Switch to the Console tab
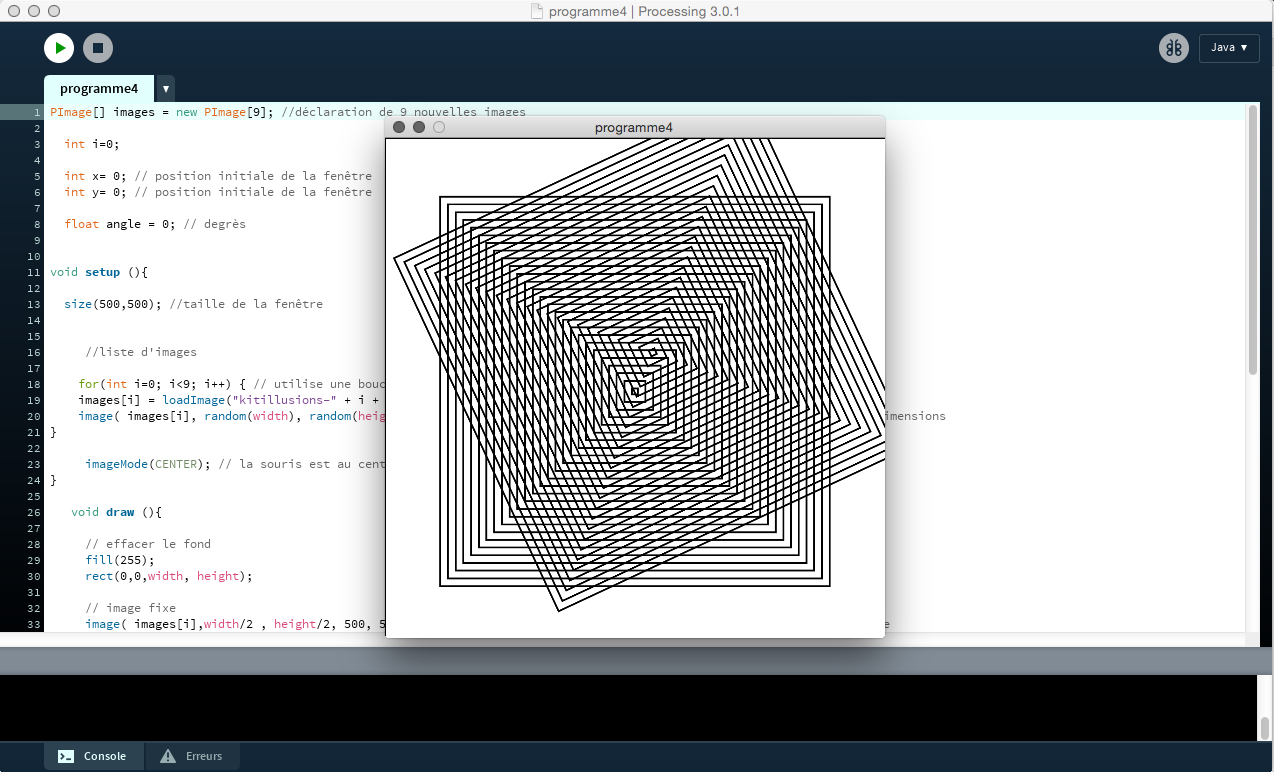Viewport: 1274px width, 772px height. [104, 756]
